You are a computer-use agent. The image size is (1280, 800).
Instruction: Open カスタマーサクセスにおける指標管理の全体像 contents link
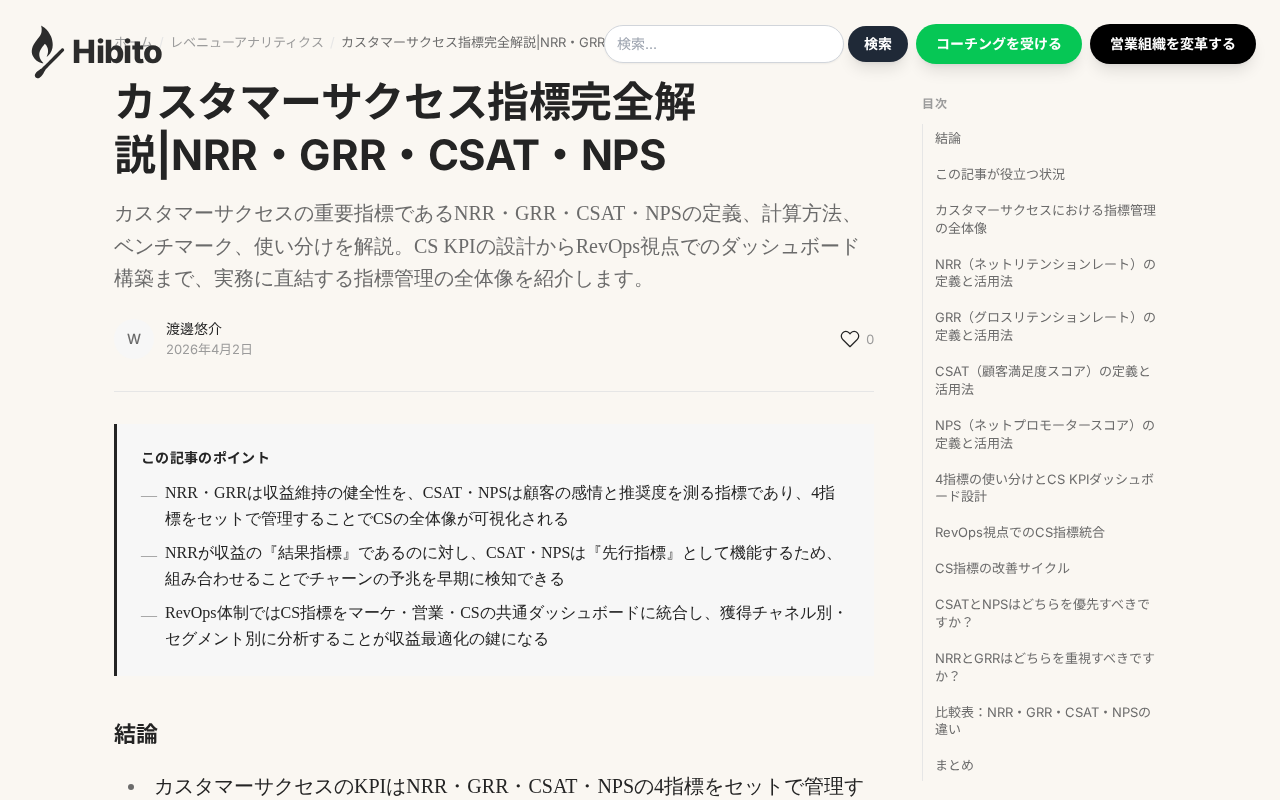pyautogui.click(x=1046, y=219)
